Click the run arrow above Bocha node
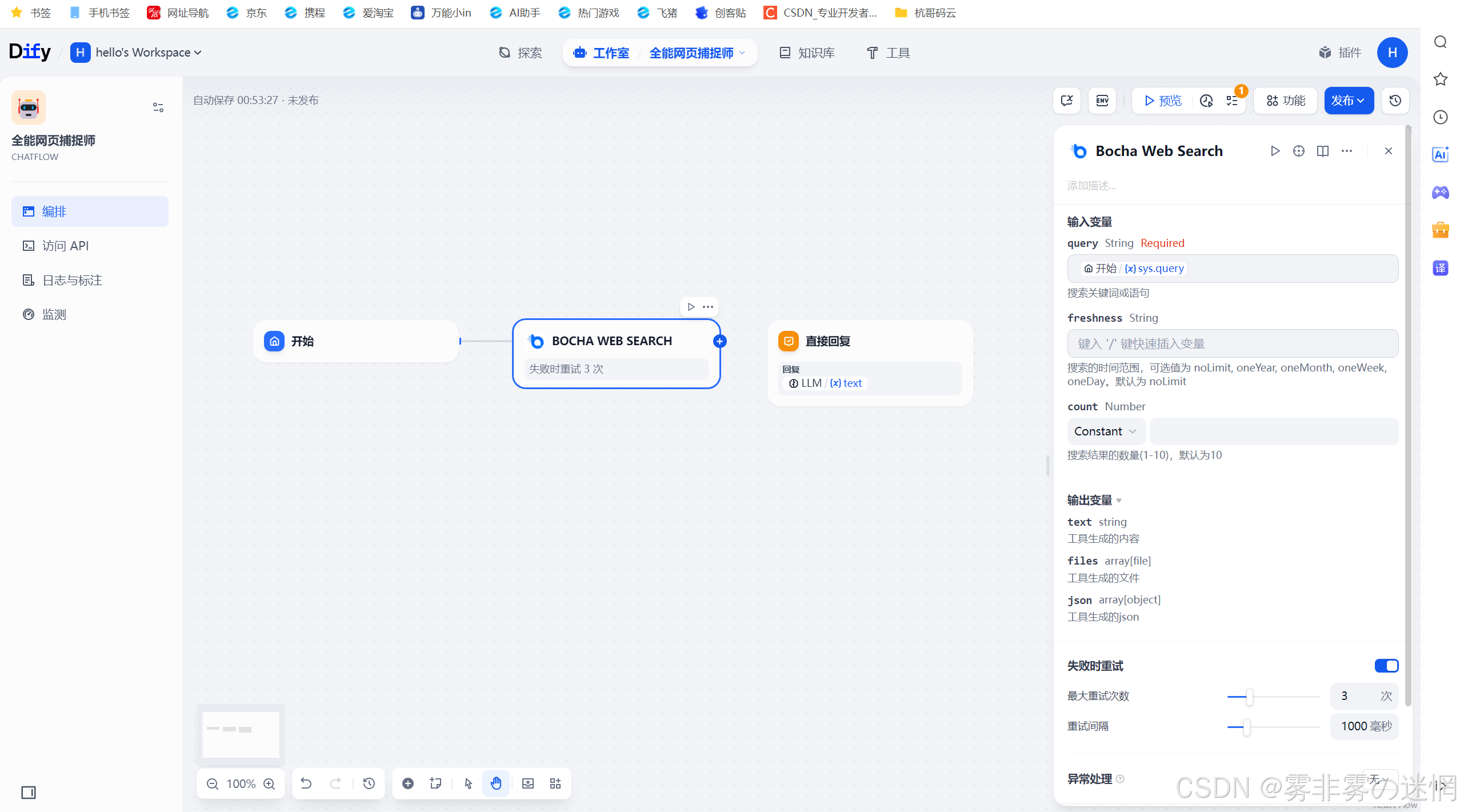Image resolution: width=1460 pixels, height=812 pixels. [x=691, y=307]
